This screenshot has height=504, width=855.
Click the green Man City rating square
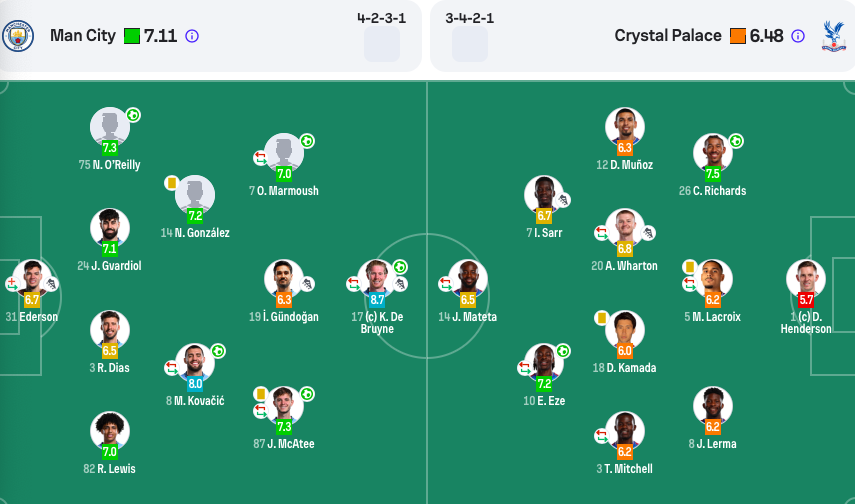coord(132,36)
